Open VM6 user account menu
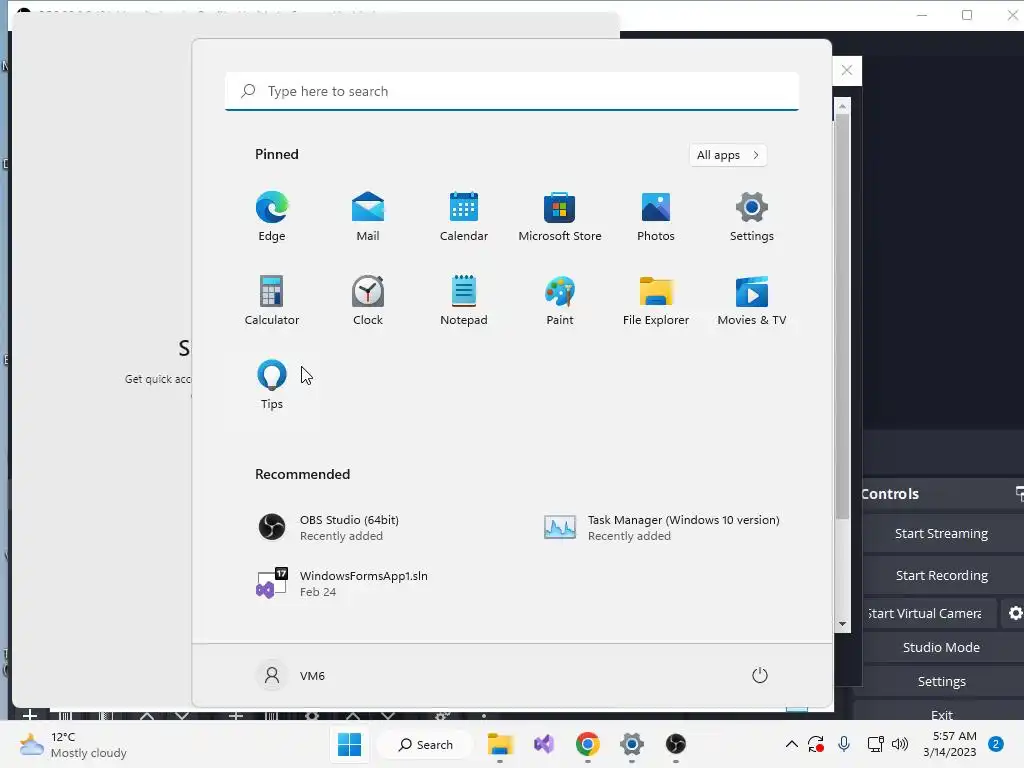 [x=291, y=675]
